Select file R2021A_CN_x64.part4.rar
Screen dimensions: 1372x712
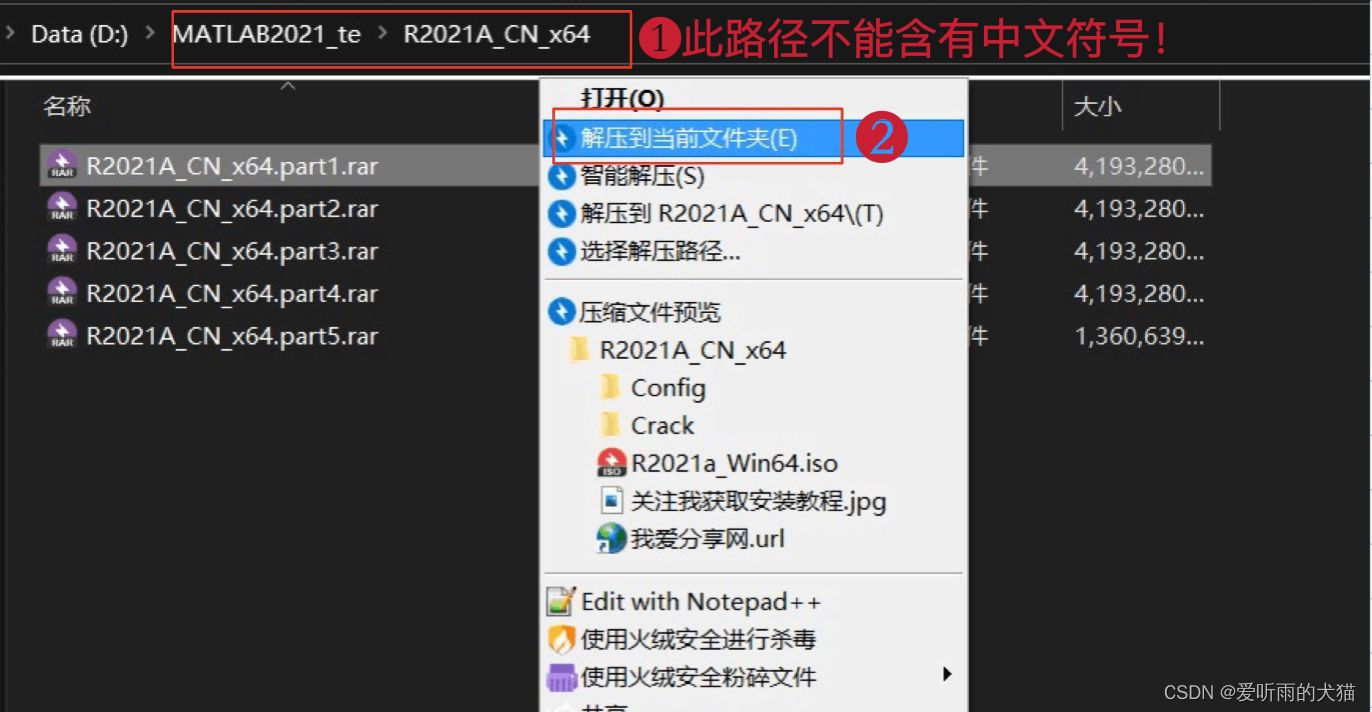[232, 294]
